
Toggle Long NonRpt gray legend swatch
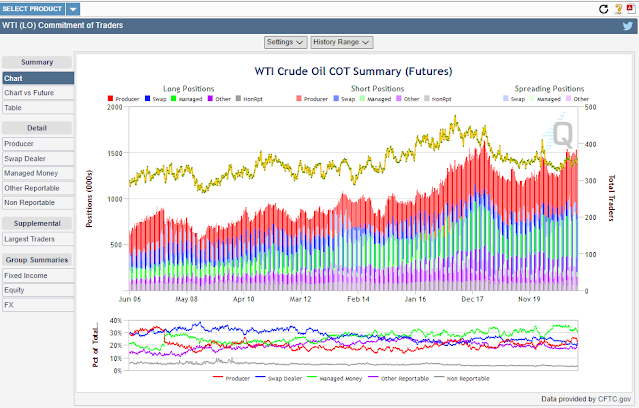(238, 99)
